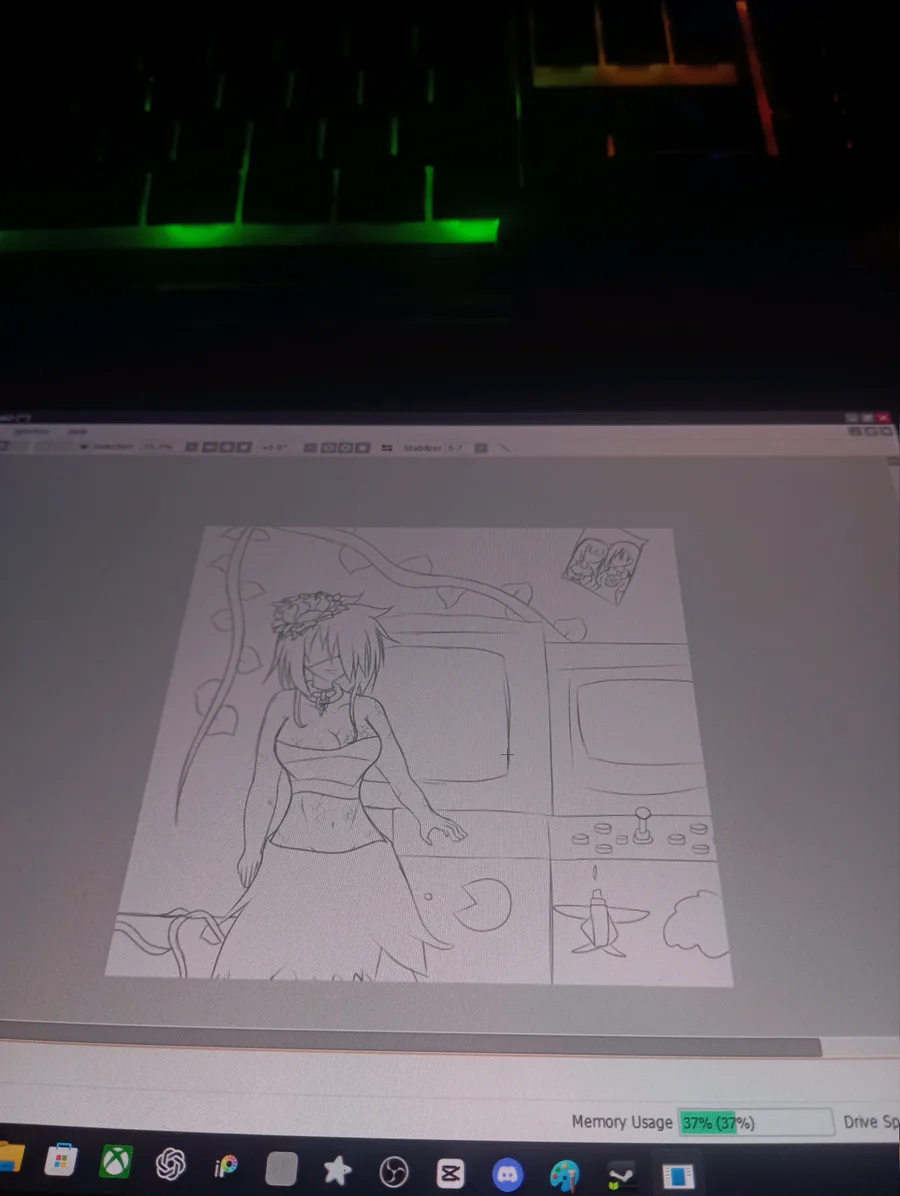Click the white star taskbar icon

[337, 1170]
